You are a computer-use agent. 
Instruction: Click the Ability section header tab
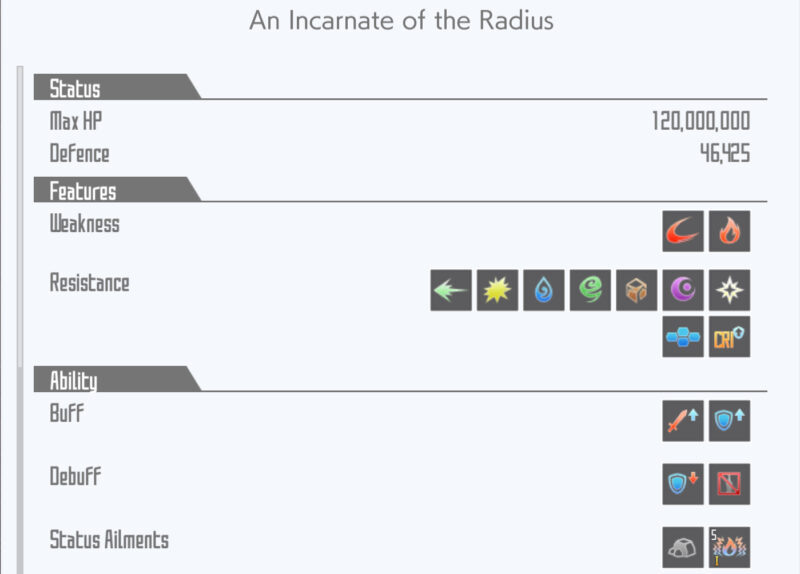point(74,379)
